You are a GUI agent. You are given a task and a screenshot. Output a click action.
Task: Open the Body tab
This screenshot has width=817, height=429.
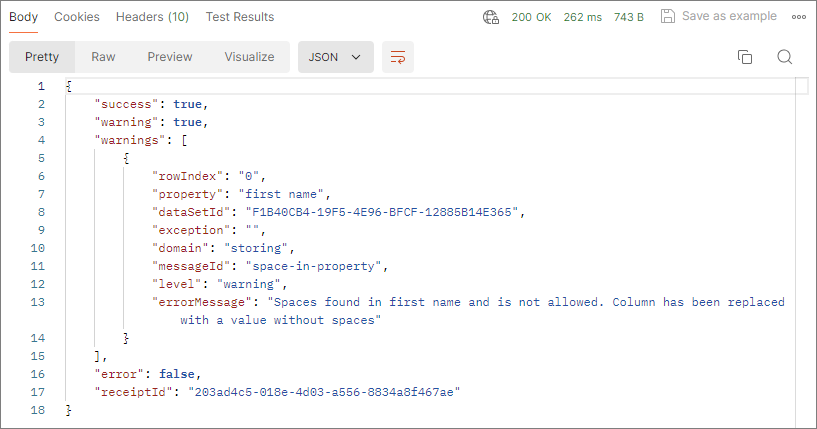24,17
